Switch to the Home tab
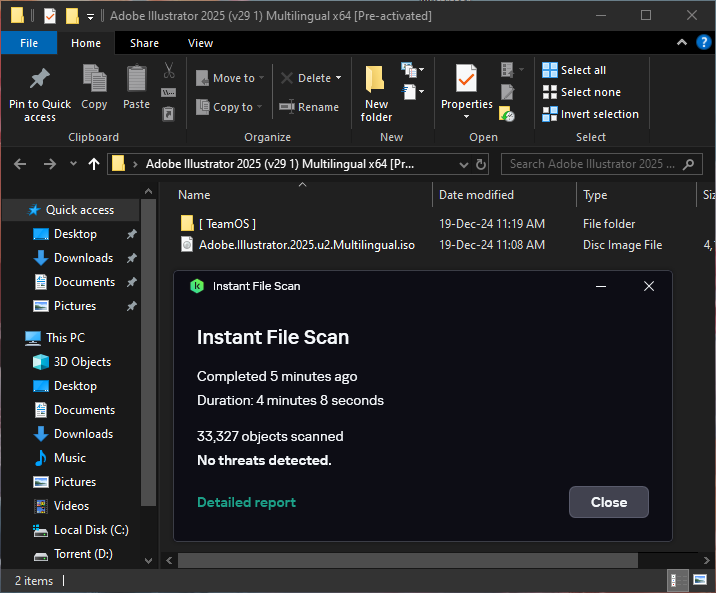This screenshot has width=716, height=593. [x=86, y=43]
